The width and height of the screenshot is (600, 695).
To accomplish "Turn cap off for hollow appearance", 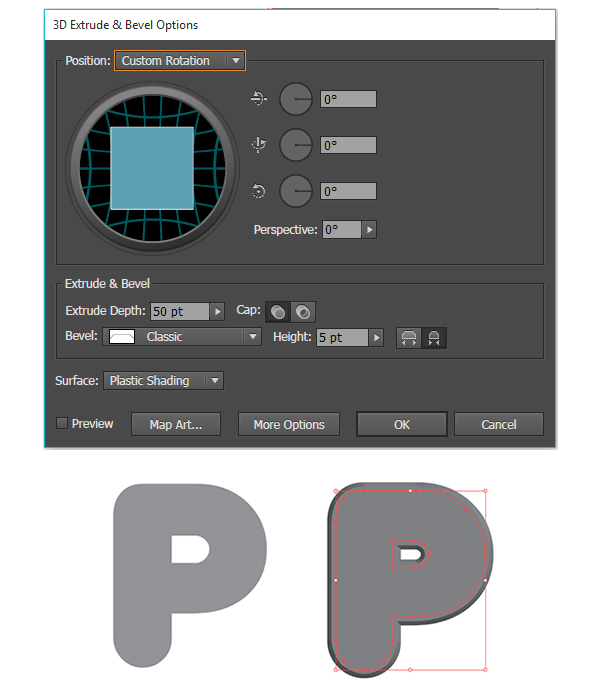I will click(303, 312).
